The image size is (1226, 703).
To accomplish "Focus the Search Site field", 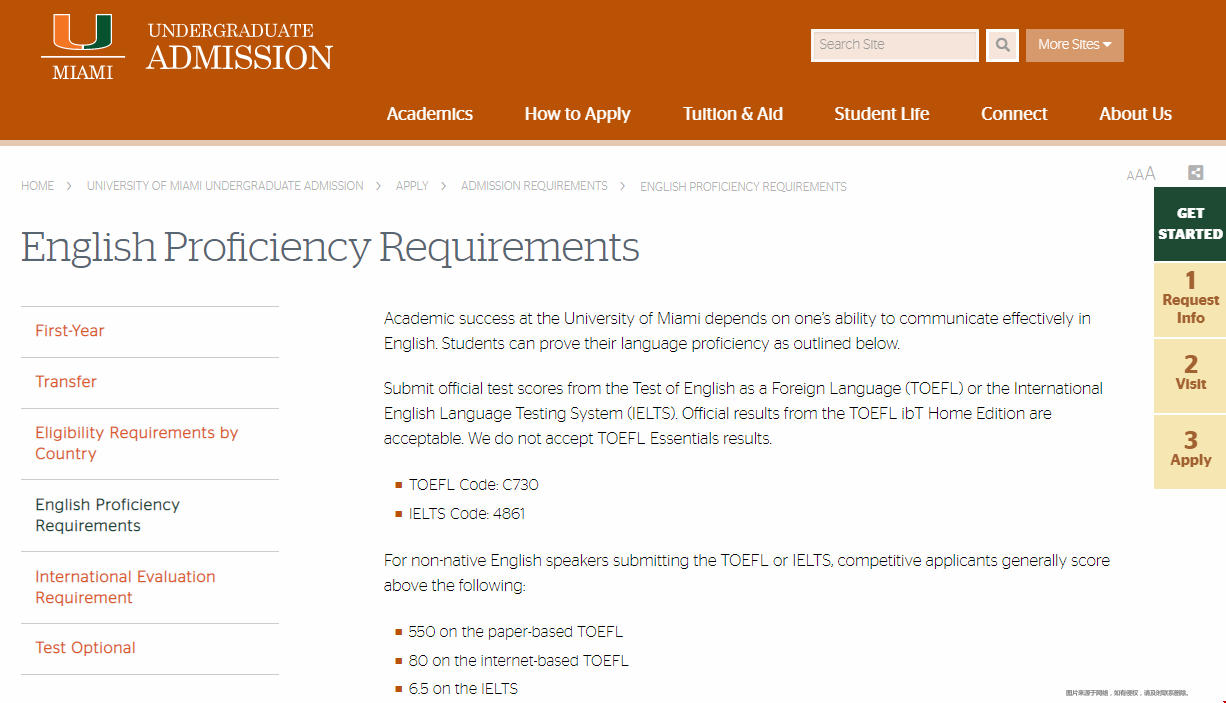I will (x=895, y=45).
